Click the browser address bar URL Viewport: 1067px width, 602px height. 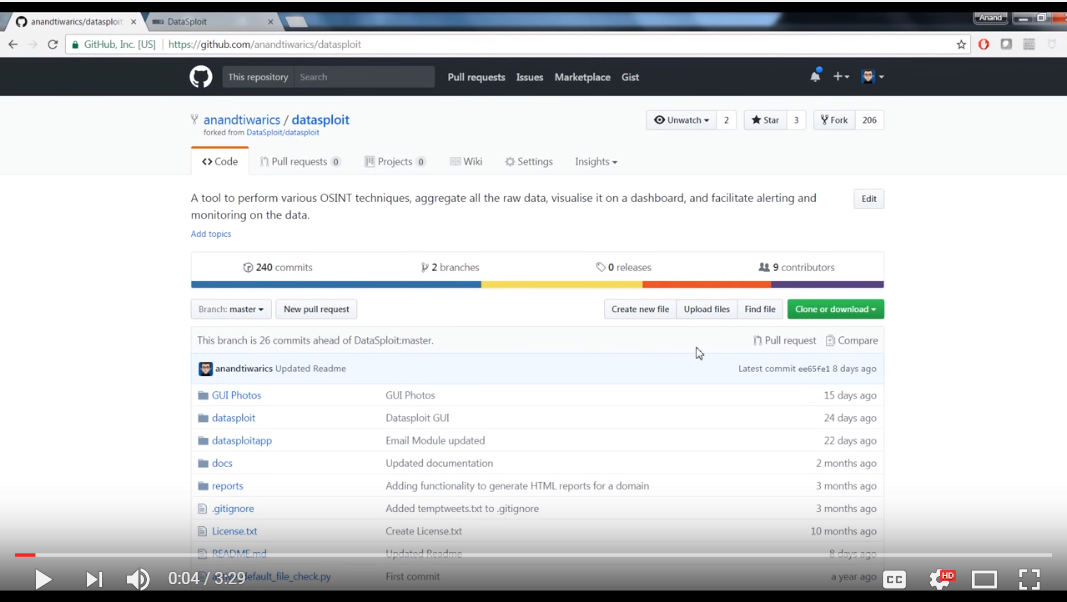[265, 44]
